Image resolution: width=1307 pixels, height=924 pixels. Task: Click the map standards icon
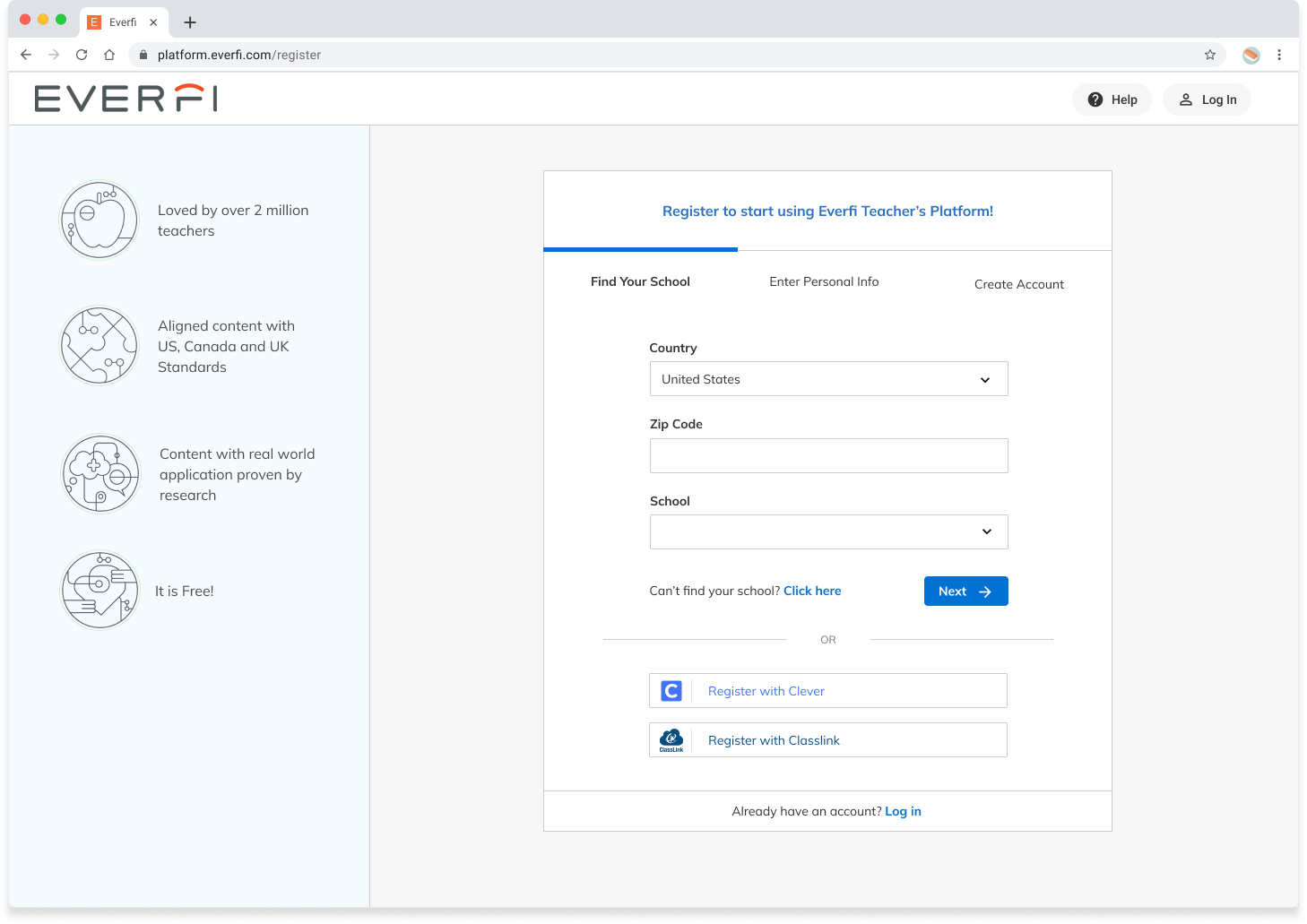click(x=100, y=346)
